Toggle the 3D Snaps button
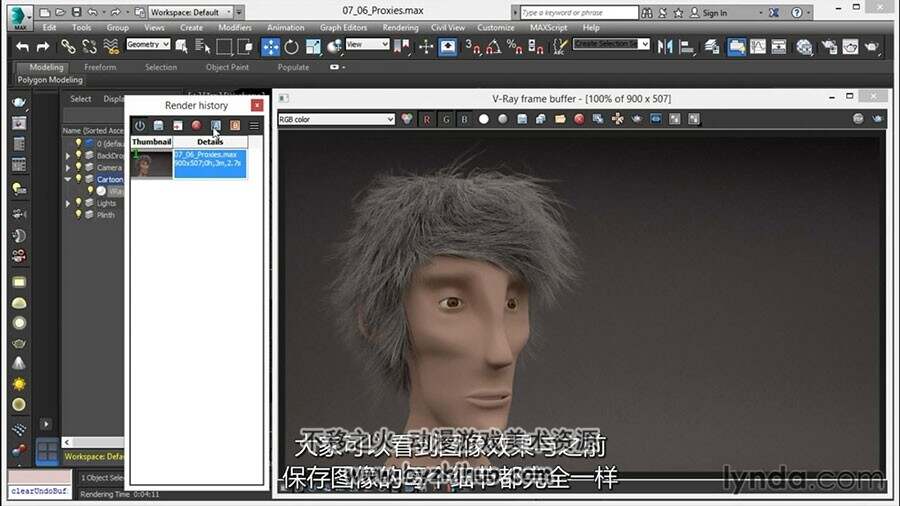Screen dimensions: 900x506 472,46
